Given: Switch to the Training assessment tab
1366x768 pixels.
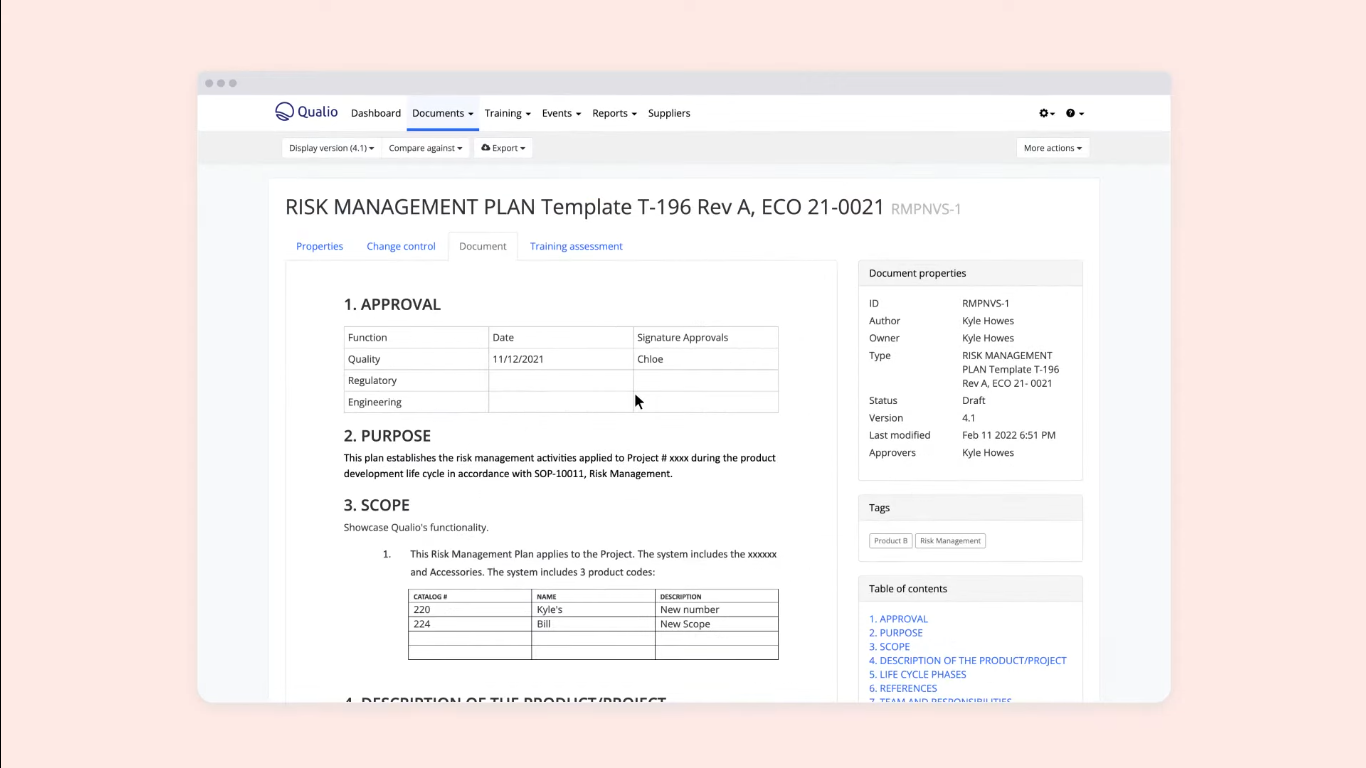Looking at the screenshot, I should pyautogui.click(x=576, y=246).
